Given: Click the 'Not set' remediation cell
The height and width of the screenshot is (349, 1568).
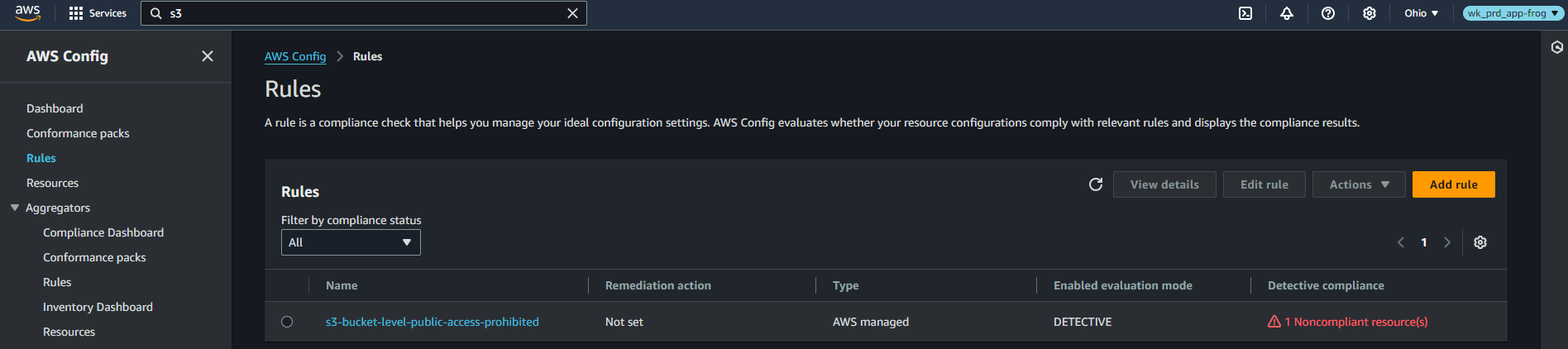Looking at the screenshot, I should pos(624,322).
